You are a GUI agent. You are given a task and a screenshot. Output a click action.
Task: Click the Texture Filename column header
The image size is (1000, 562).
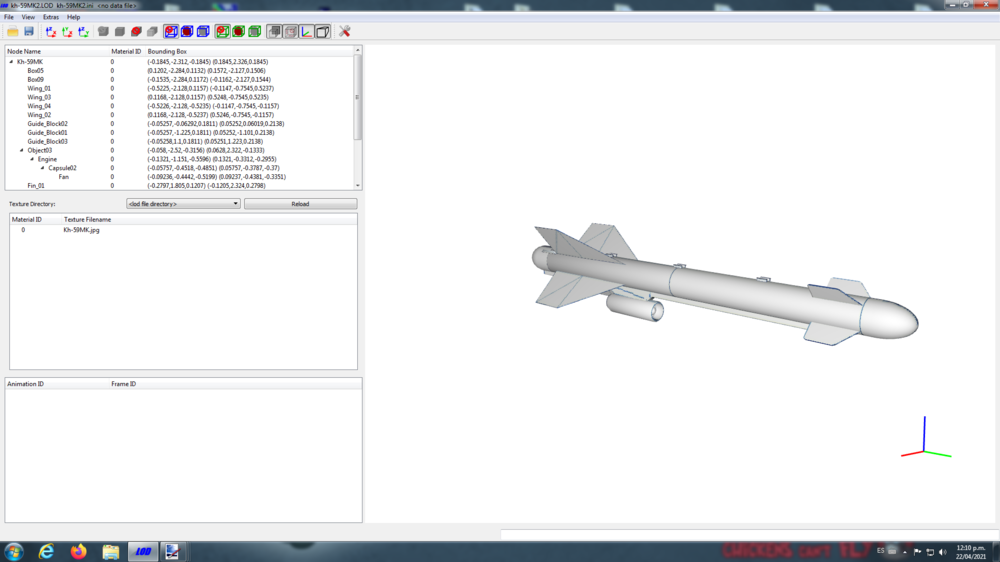click(x=87, y=219)
